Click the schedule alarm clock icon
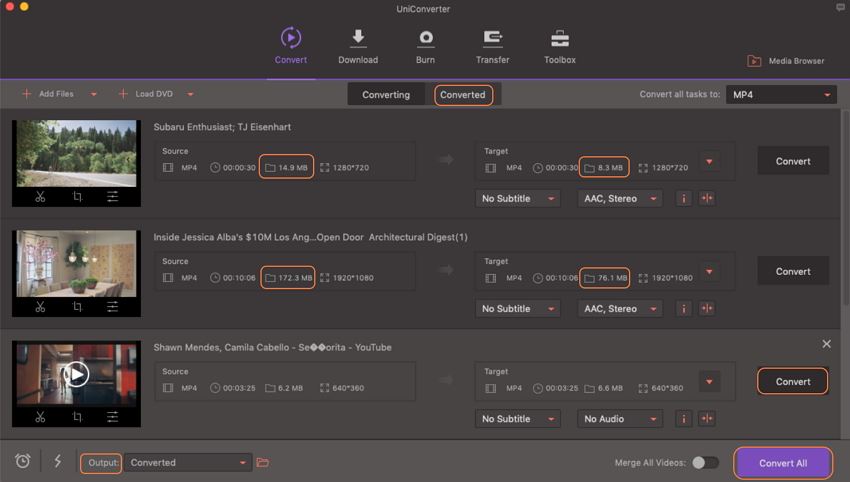Screen dimensions: 850x482 pos(23,461)
